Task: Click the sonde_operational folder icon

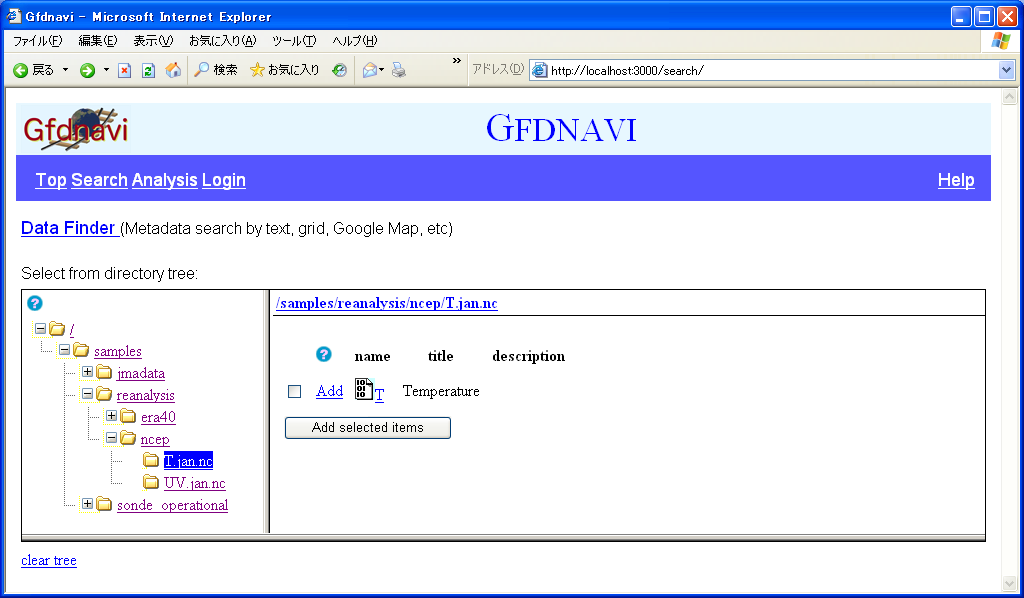Action: coord(104,504)
